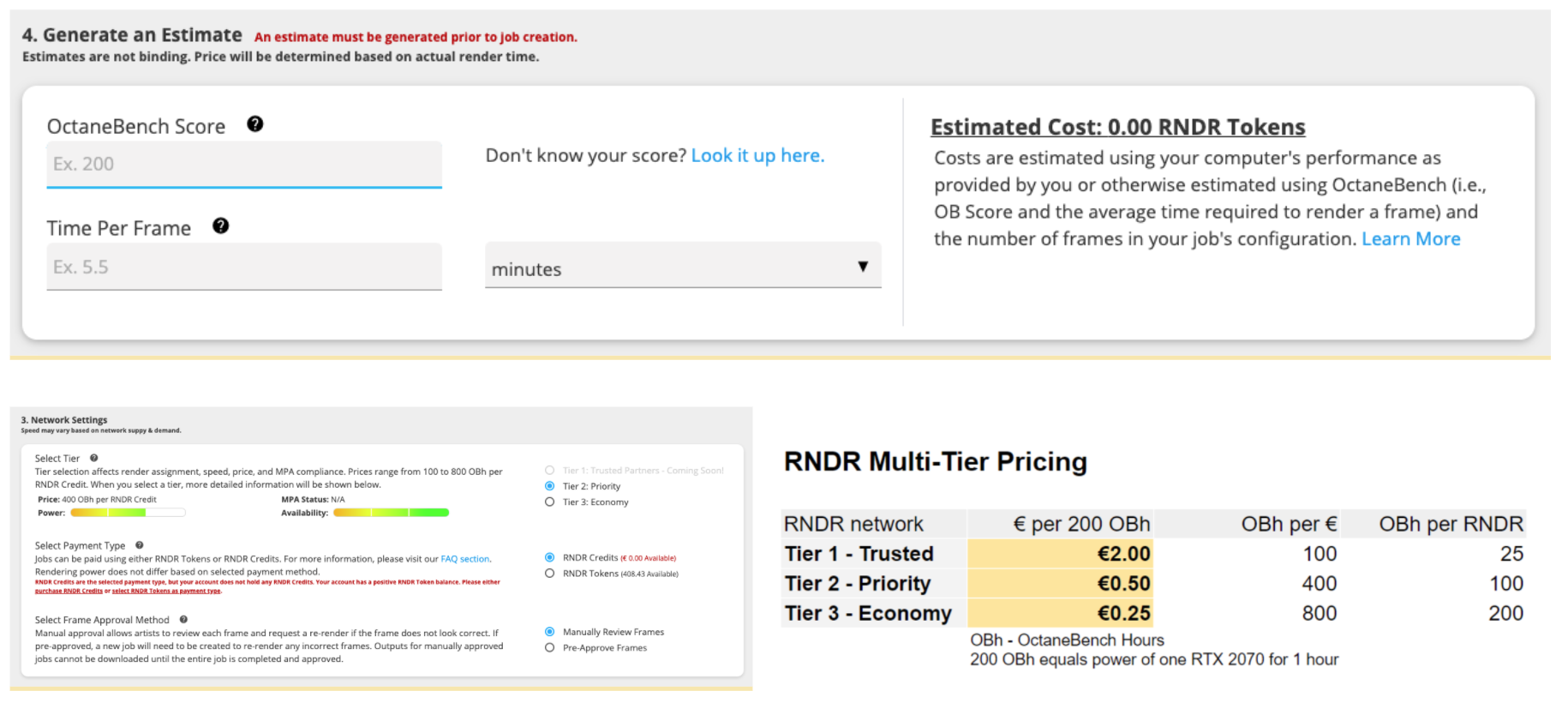Select RNDR Tokens as payment type
Viewport: 1568px width, 703px height.
(549, 574)
